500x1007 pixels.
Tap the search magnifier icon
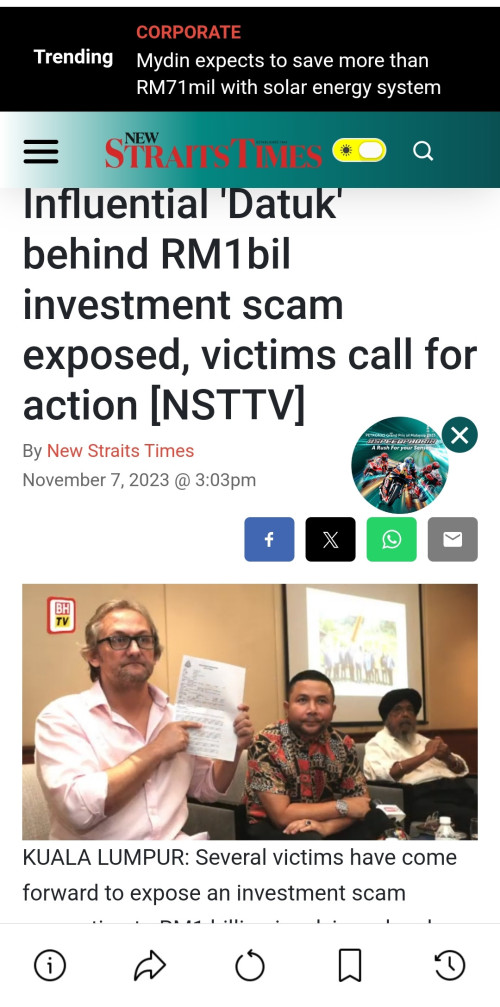423,151
